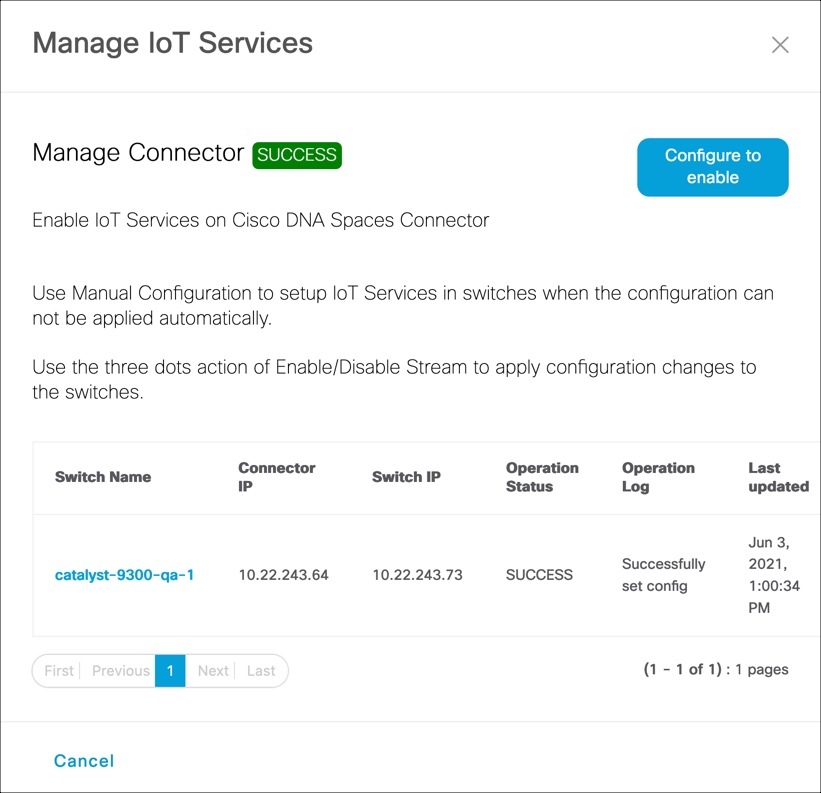This screenshot has width=821, height=793.
Task: Click the Cancel link
Action: 83,761
